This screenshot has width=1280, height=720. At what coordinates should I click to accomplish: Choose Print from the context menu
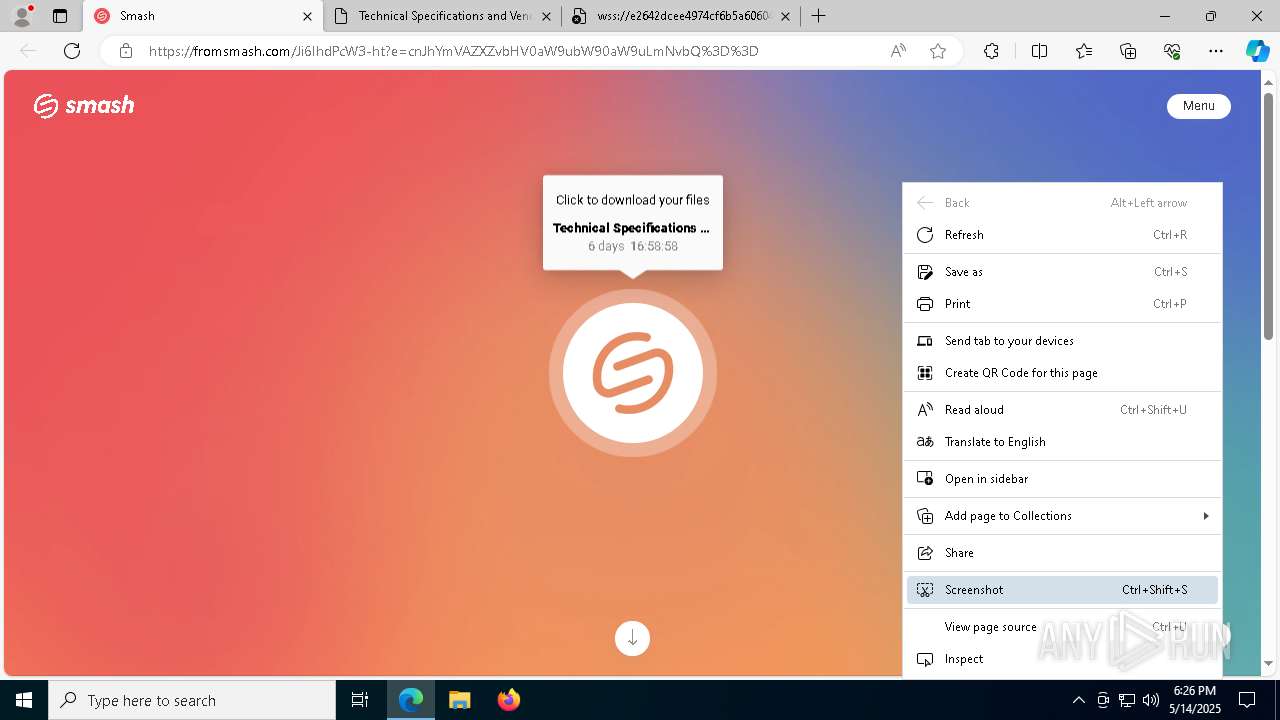pos(1062,304)
